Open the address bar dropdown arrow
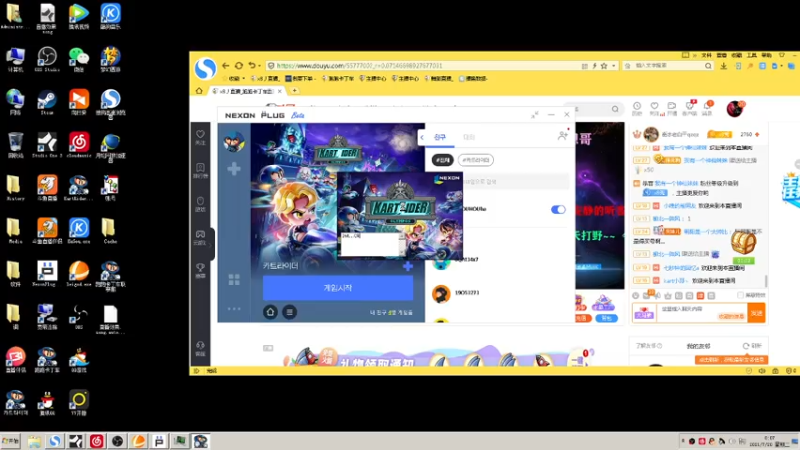Viewport: 800px width, 450px height. pyautogui.click(x=614, y=66)
